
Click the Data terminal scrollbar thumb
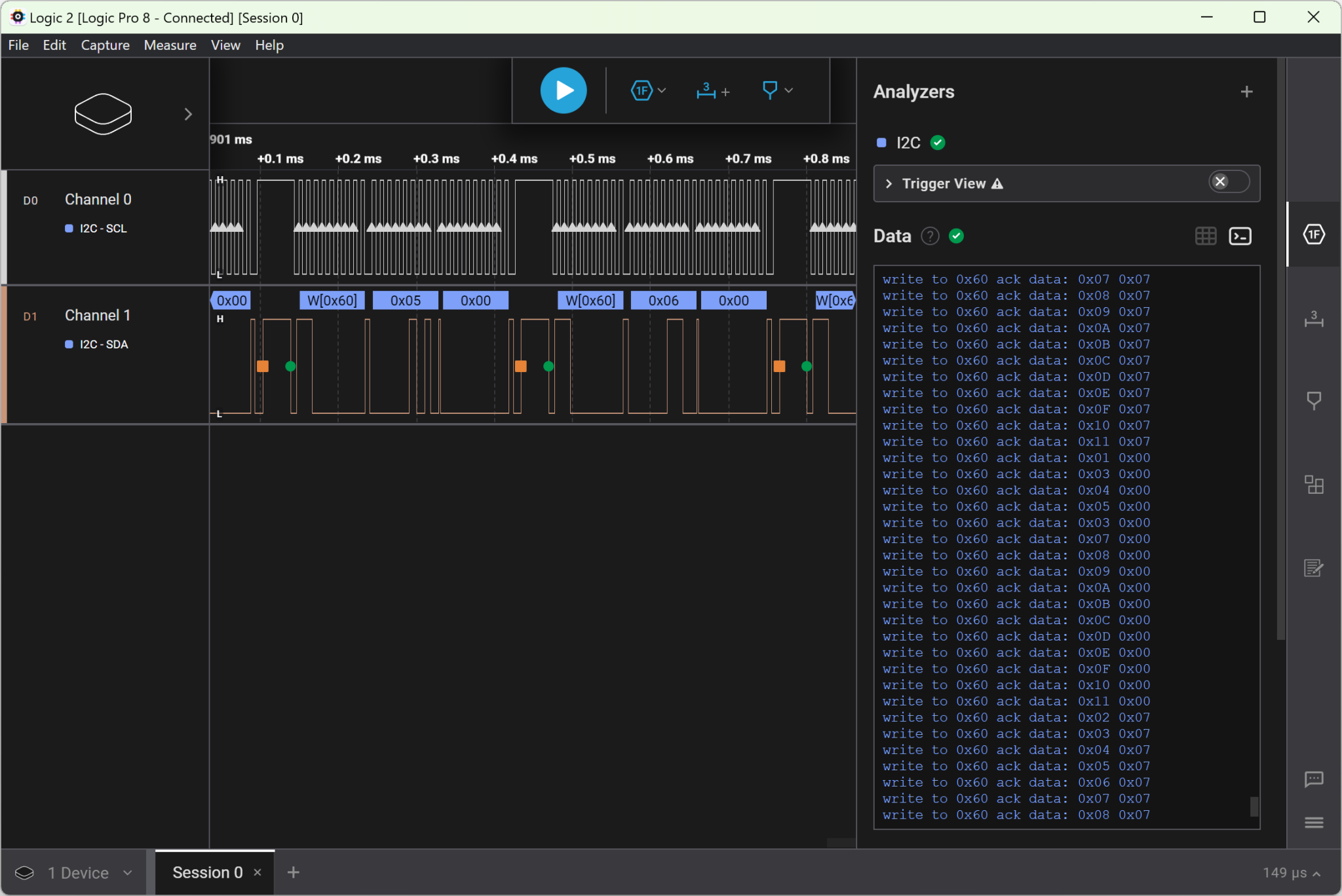click(1254, 806)
